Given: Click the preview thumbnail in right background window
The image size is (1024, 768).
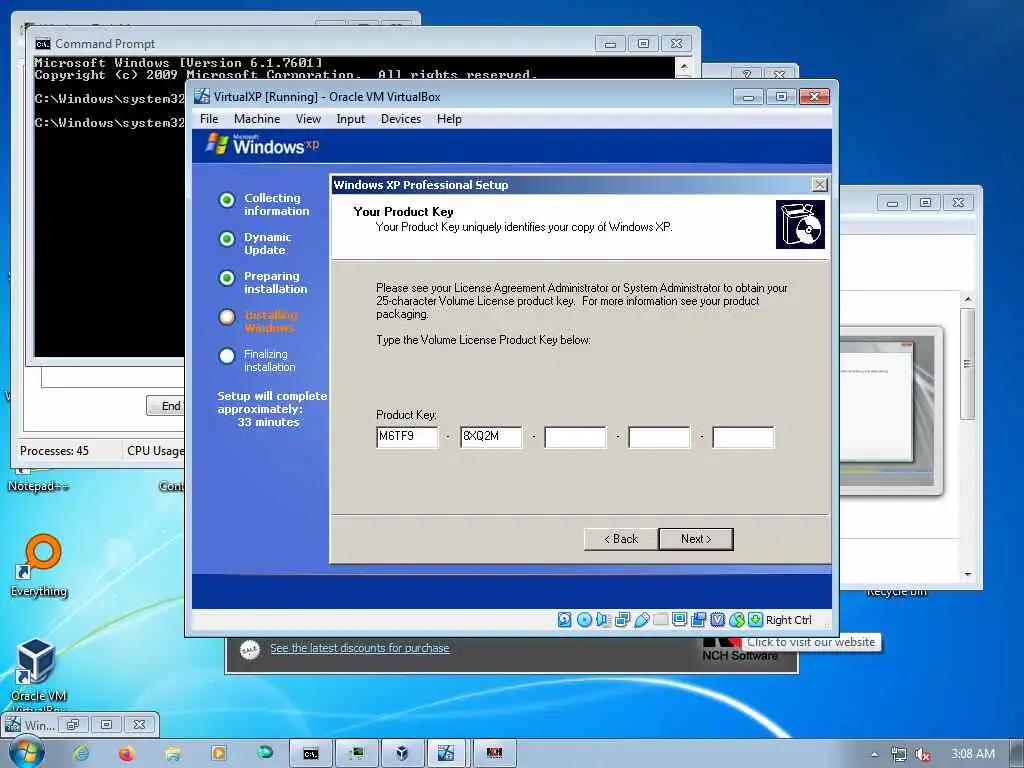Looking at the screenshot, I should pyautogui.click(x=891, y=411).
